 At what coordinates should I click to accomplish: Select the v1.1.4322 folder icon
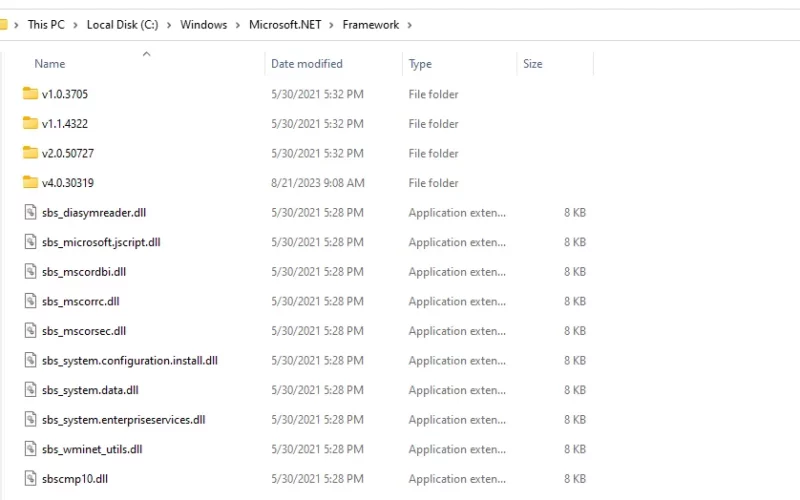pos(30,123)
